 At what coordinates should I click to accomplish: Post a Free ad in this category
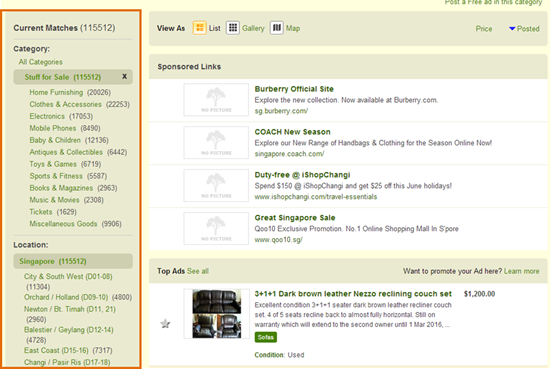point(493,2)
